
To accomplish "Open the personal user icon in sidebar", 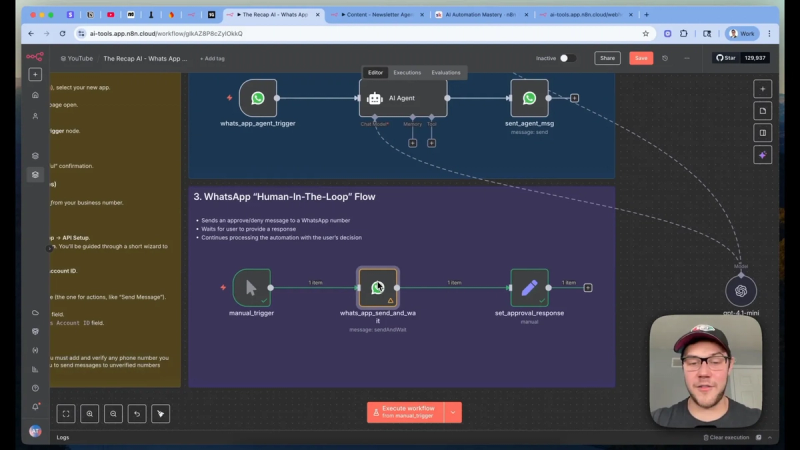I will [35, 116].
